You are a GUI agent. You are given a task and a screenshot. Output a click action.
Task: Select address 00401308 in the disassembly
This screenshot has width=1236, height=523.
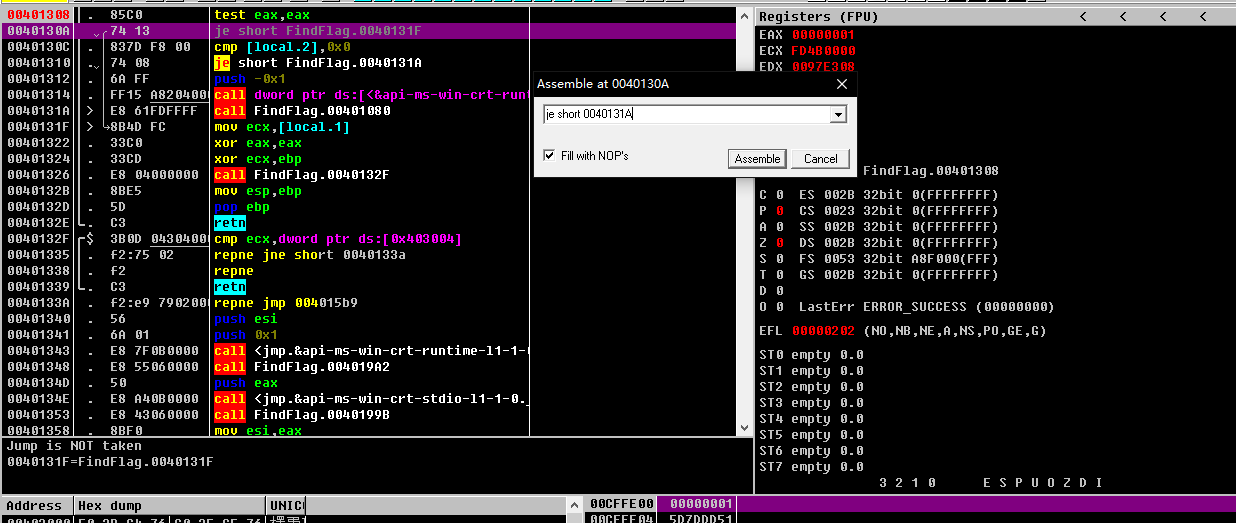point(38,15)
